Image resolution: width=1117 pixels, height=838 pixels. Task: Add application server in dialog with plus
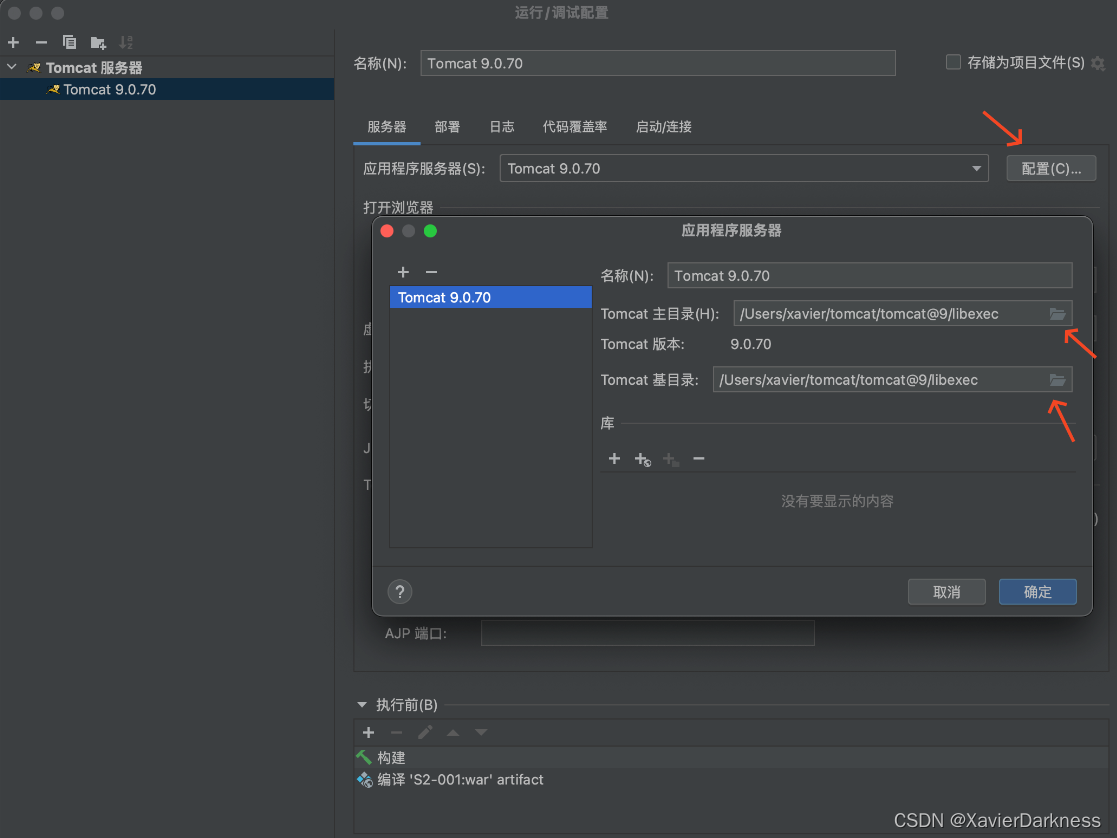pos(403,272)
